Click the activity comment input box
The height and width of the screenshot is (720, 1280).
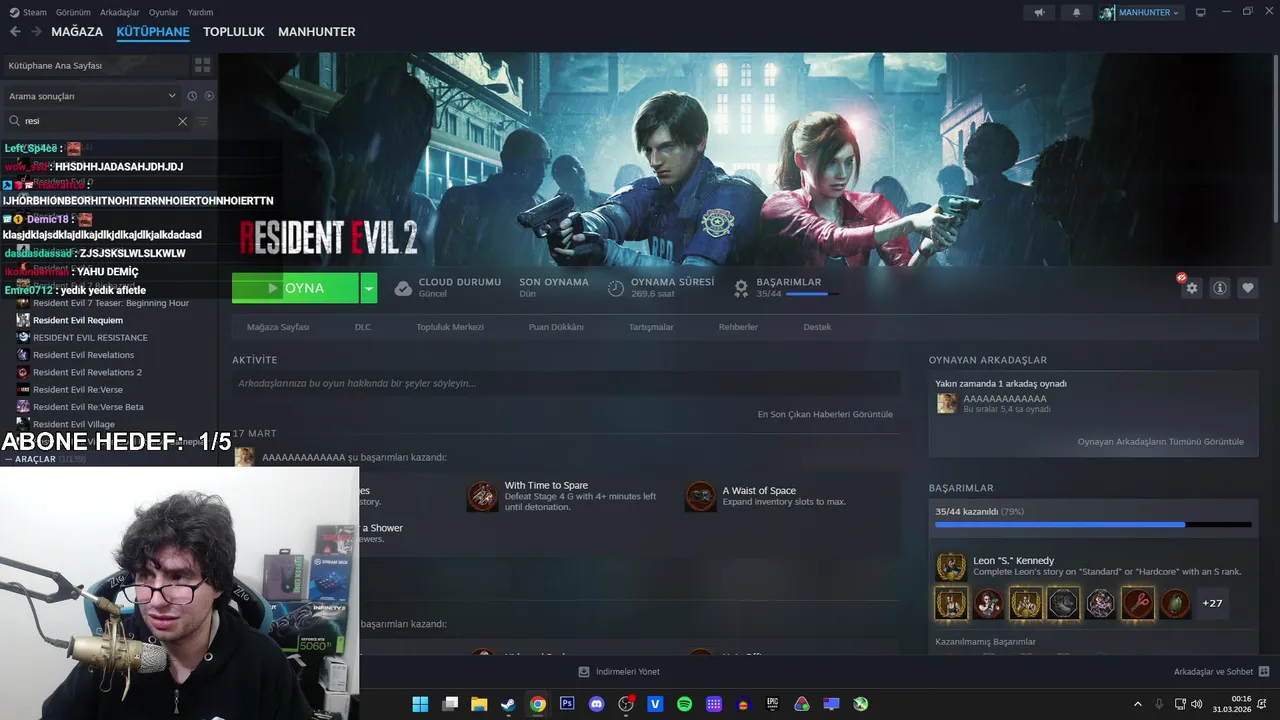[566, 383]
